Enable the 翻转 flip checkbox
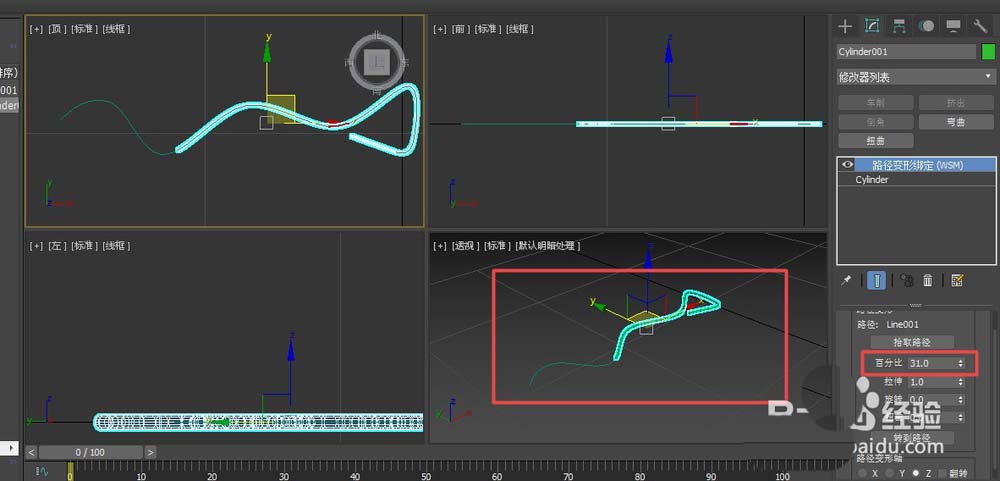The image size is (1000, 481). pyautogui.click(x=943, y=473)
